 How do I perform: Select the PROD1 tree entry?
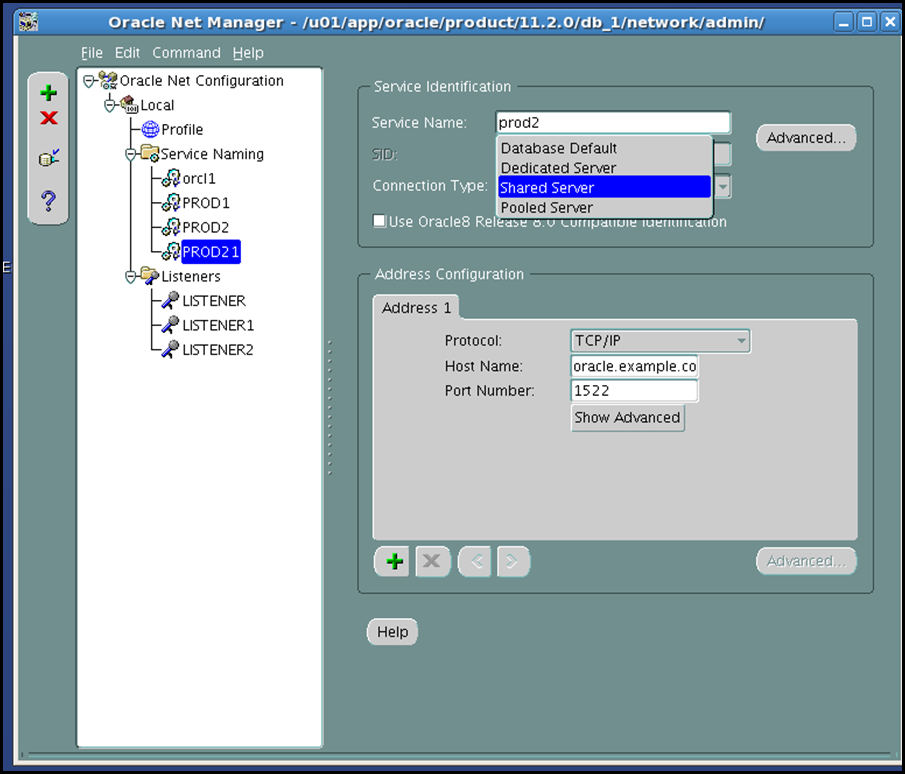coord(205,203)
